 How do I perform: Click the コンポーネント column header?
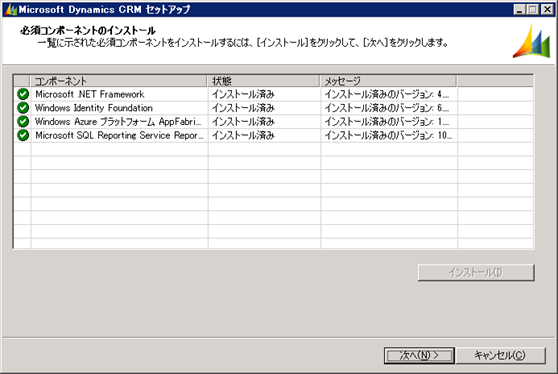tap(119, 81)
